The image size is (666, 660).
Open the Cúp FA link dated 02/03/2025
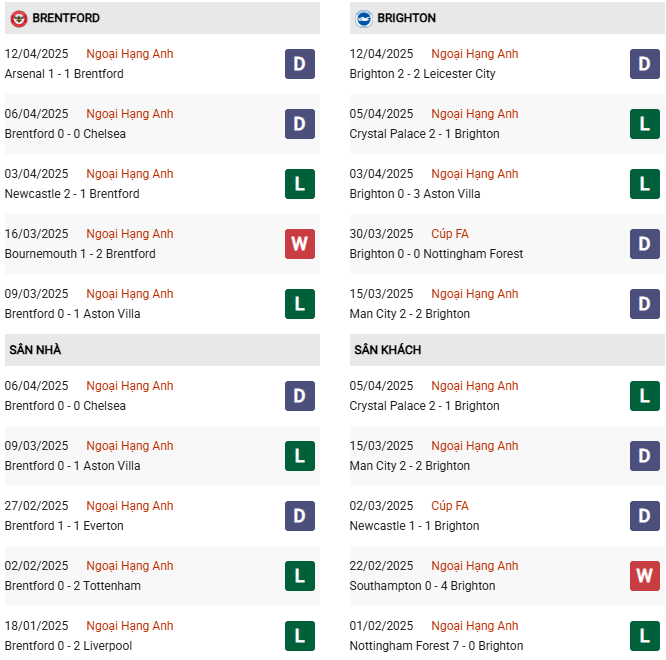click(449, 506)
